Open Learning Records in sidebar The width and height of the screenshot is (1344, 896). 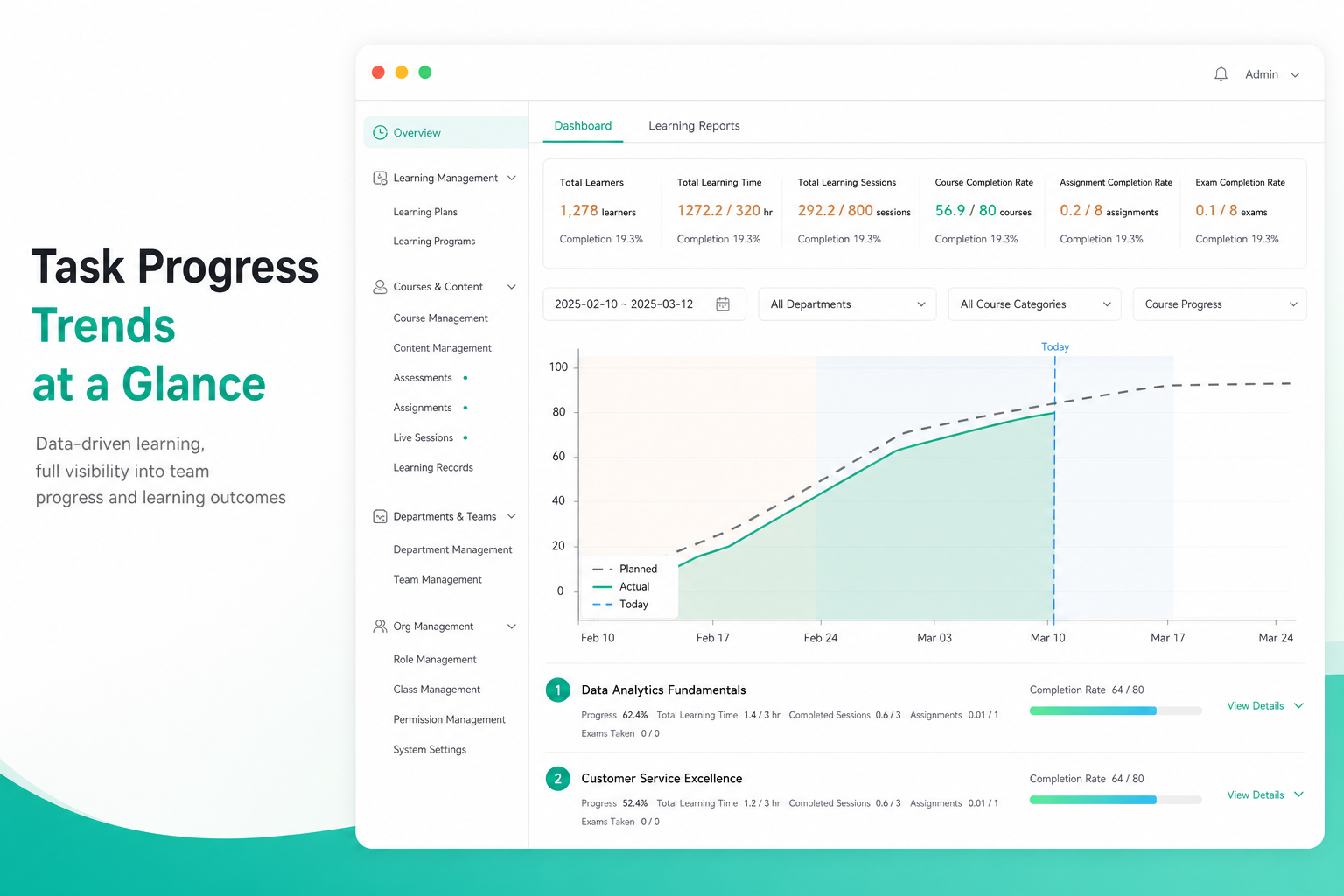[x=433, y=468]
